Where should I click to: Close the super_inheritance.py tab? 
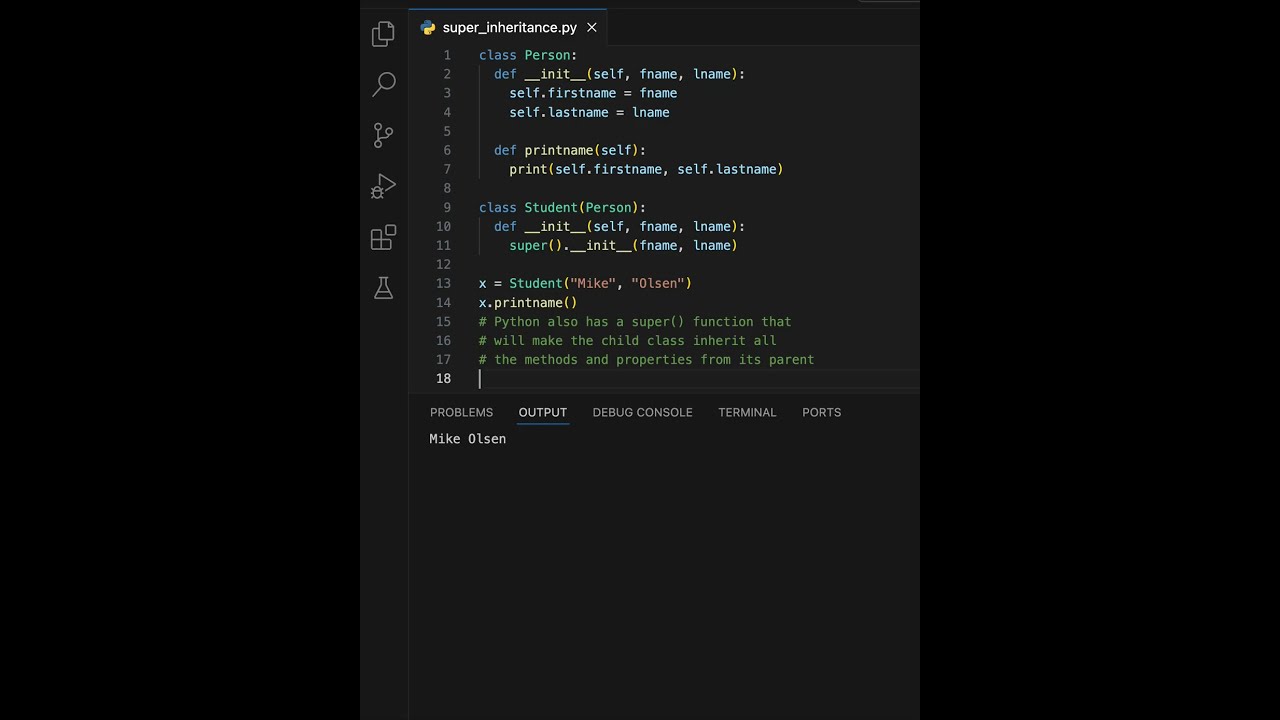pos(592,28)
